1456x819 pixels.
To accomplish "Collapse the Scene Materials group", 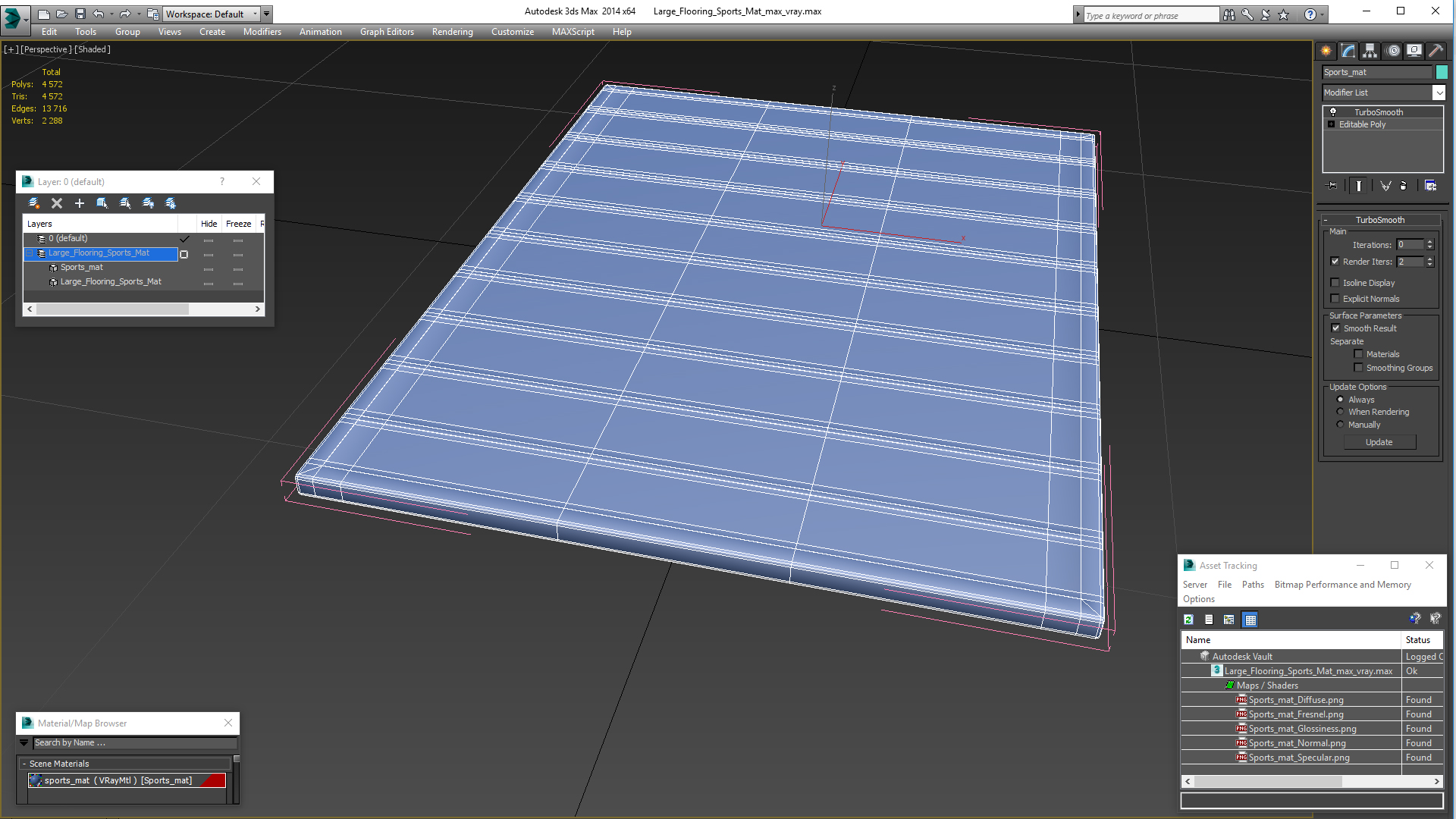I will coord(125,764).
